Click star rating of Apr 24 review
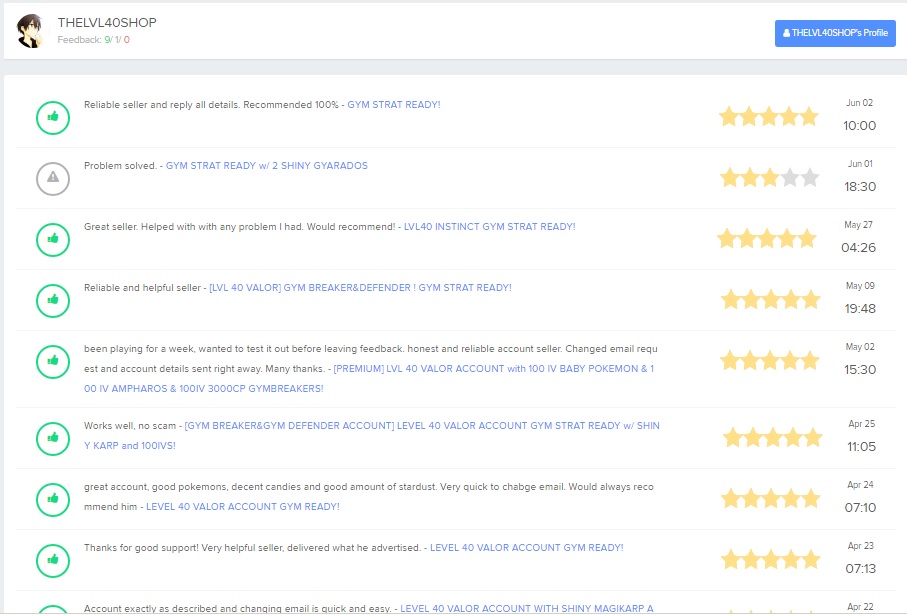The image size is (907, 615). coord(770,498)
